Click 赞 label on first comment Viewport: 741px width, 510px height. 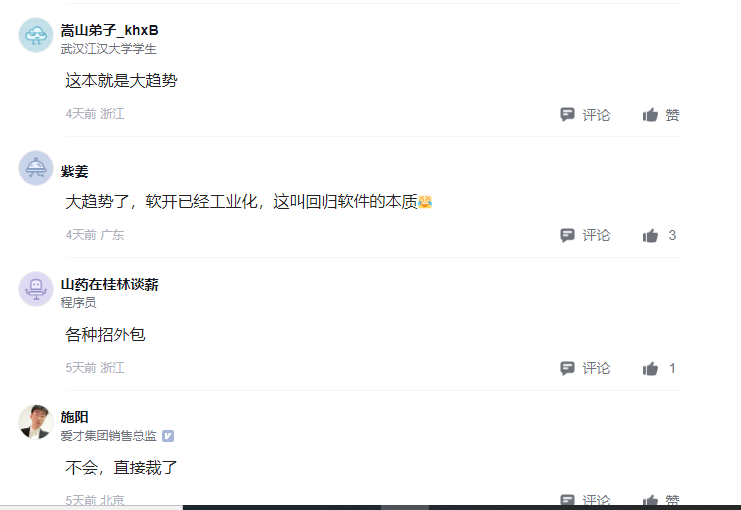tap(672, 114)
